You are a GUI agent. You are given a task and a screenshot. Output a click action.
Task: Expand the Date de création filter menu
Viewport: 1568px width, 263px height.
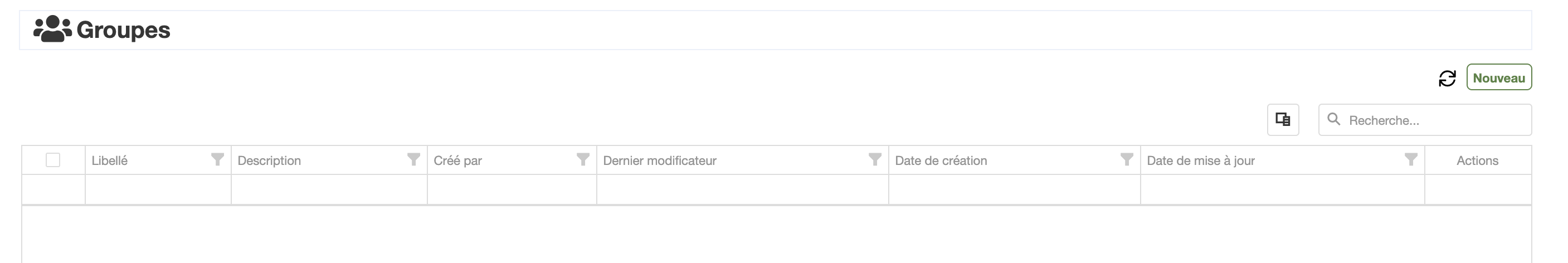1127,159
